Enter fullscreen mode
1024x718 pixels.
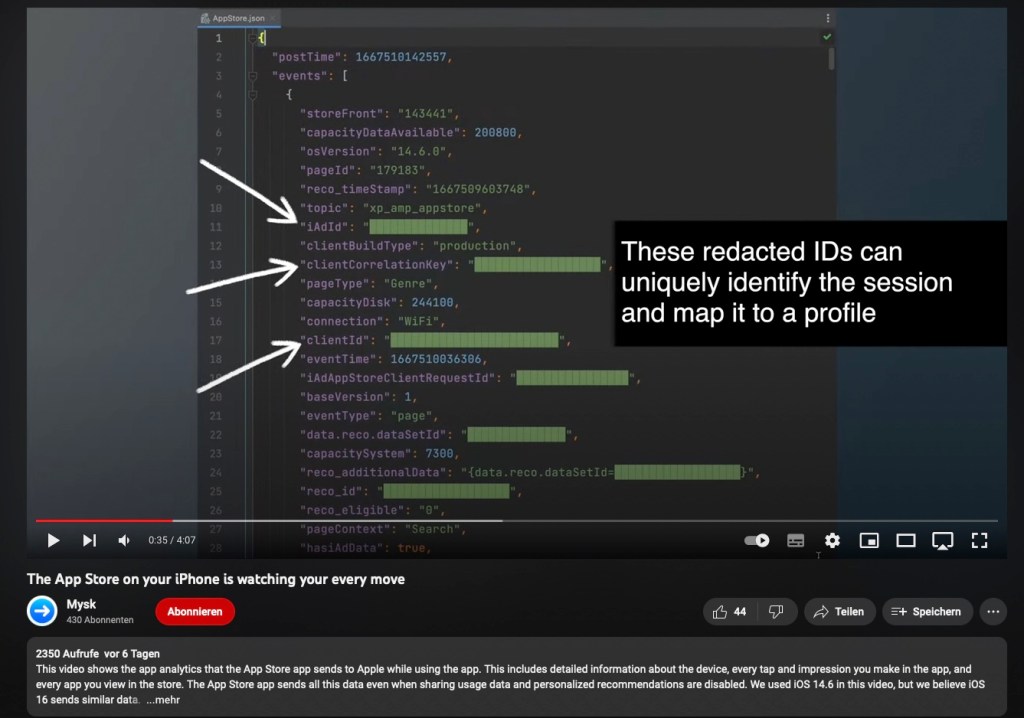[980, 540]
